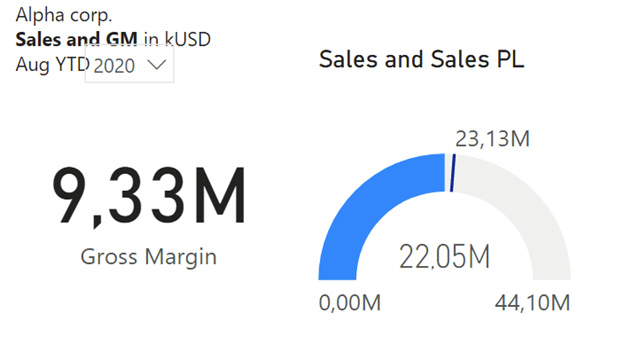Click the in kUSD unit text

tap(177, 39)
